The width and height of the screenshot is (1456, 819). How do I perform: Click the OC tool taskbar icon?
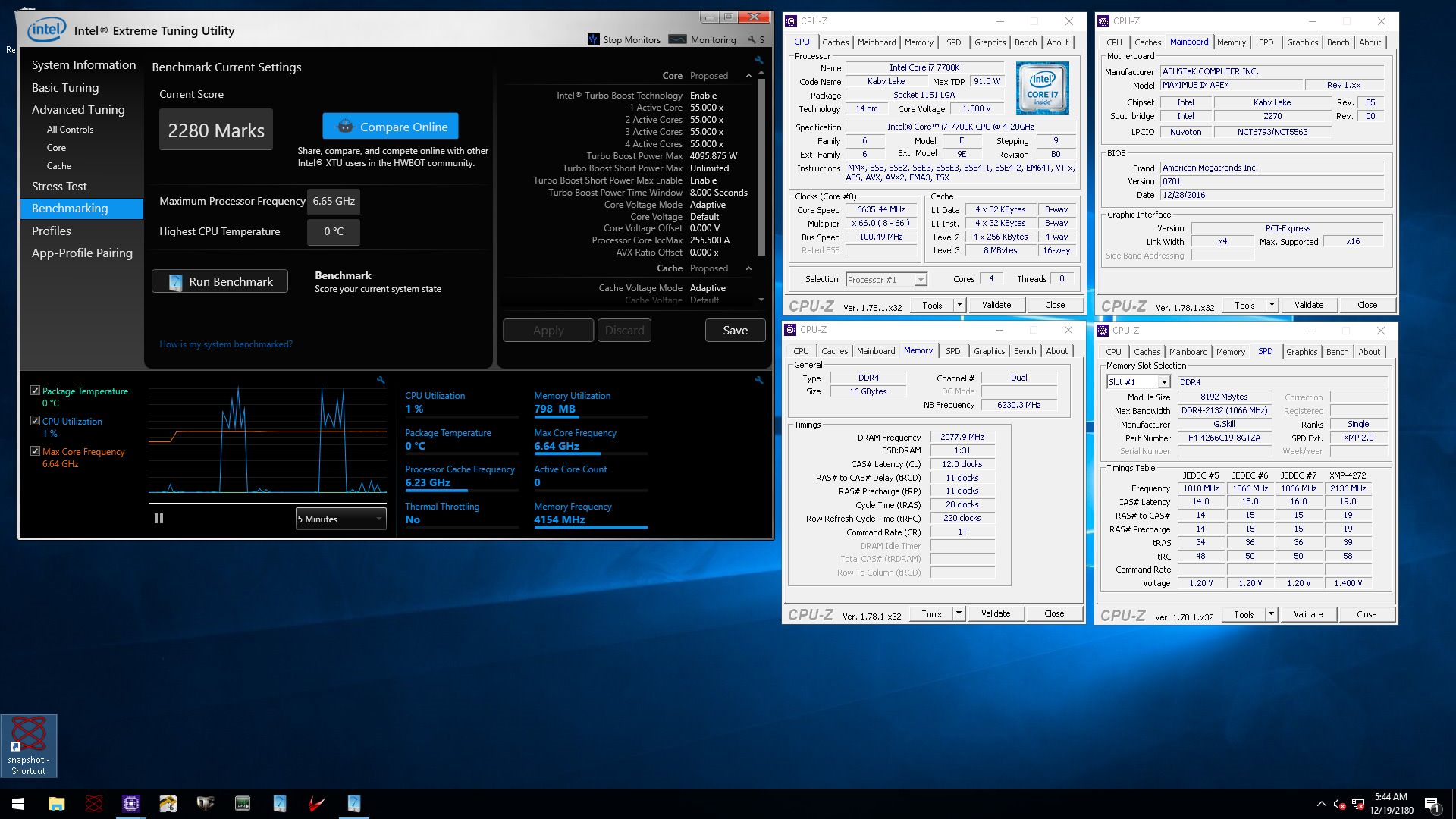click(206, 804)
